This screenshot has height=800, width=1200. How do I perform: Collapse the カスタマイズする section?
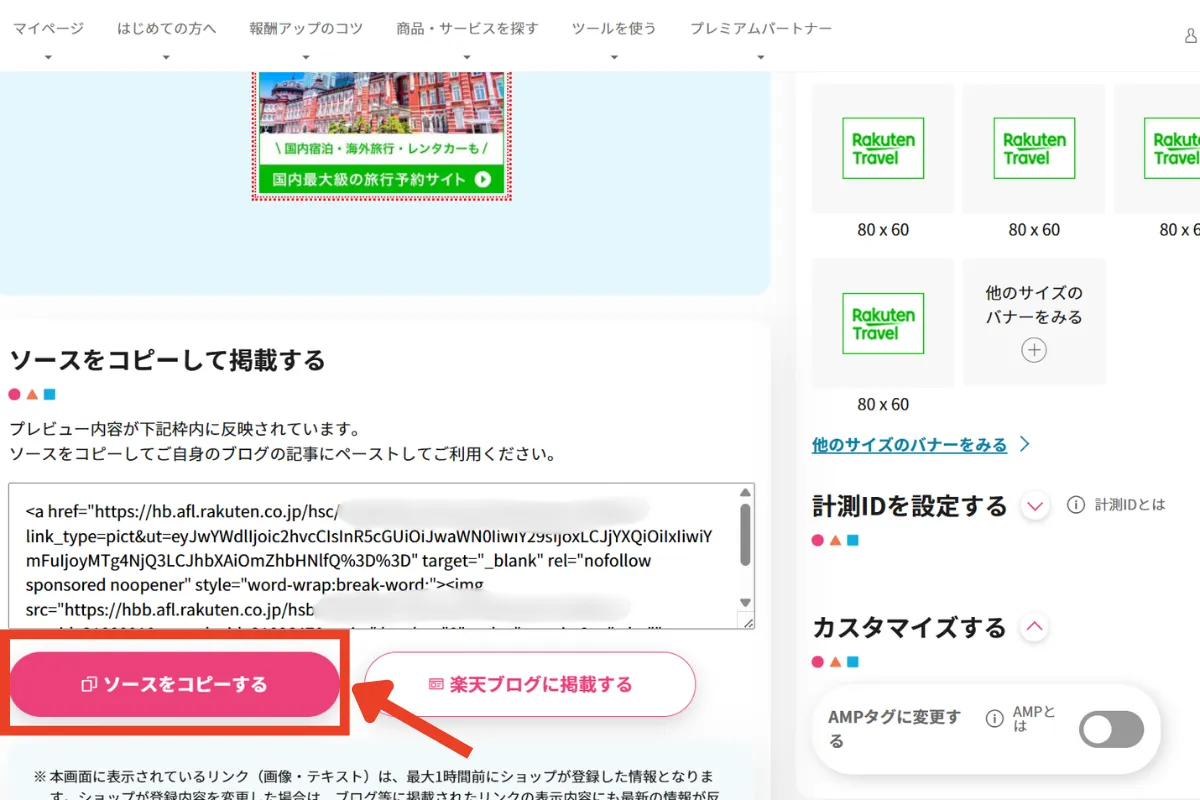point(1035,627)
